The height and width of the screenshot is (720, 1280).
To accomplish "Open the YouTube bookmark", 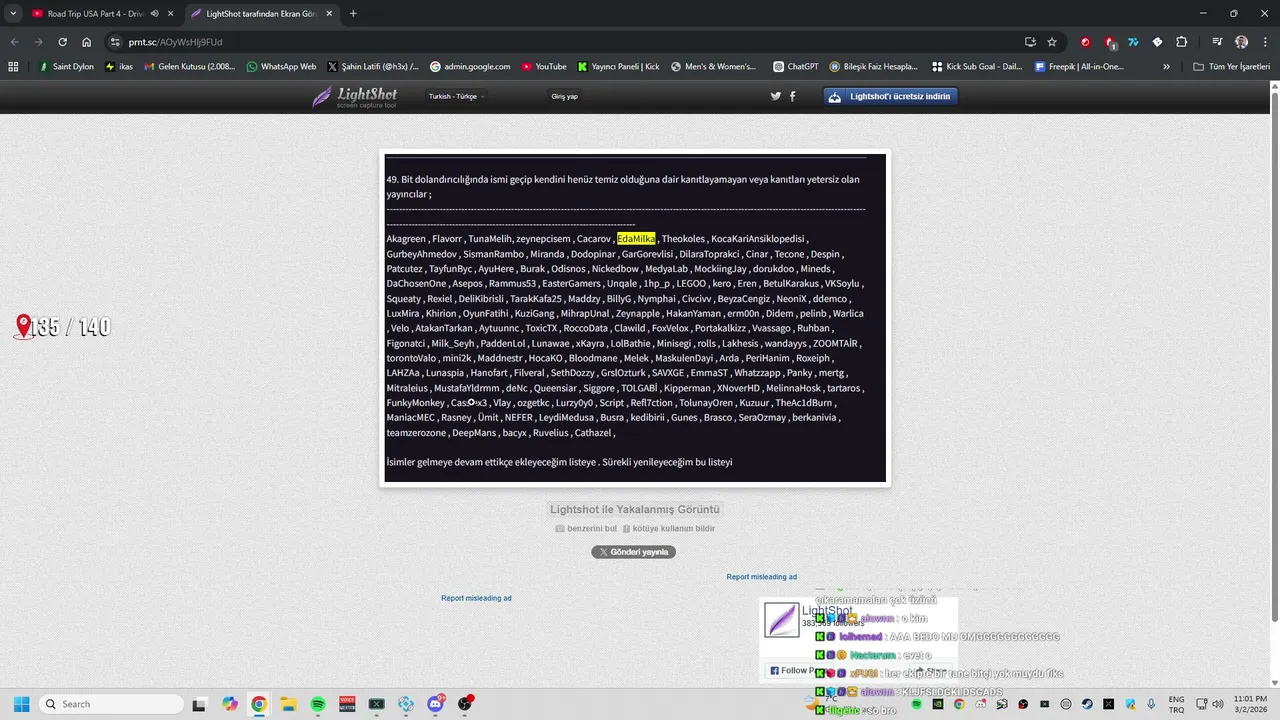I will point(544,67).
